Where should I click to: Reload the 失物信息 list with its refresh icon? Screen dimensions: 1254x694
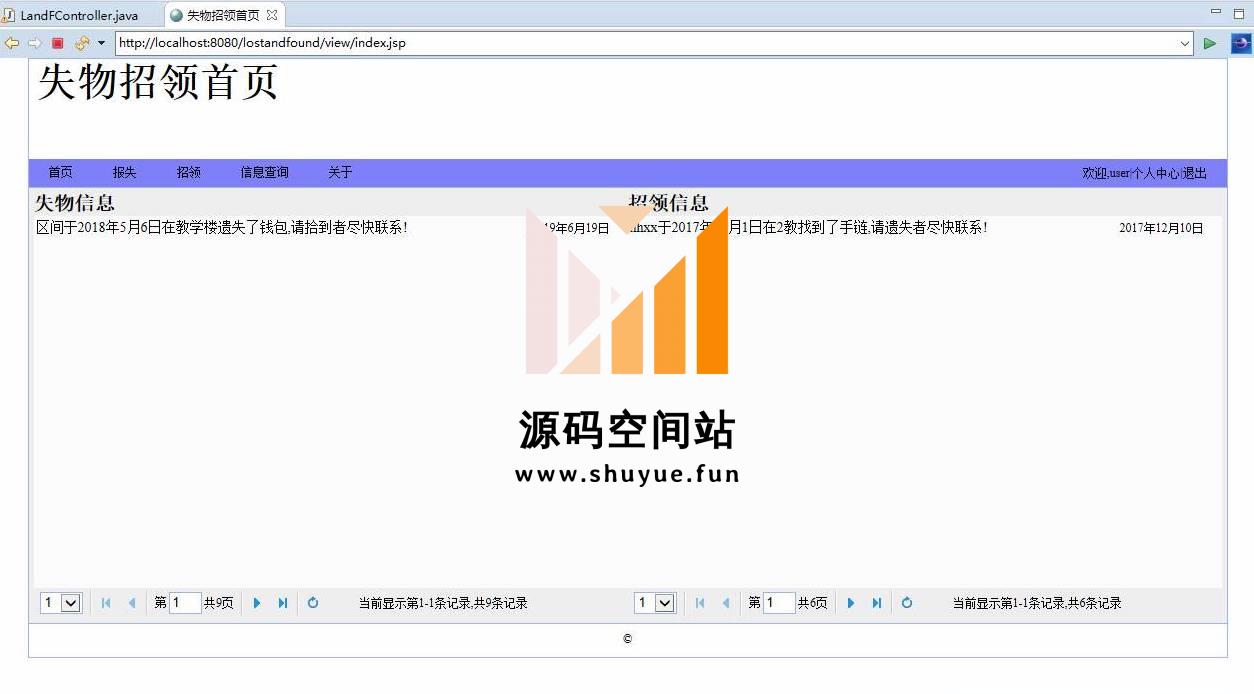(x=313, y=603)
